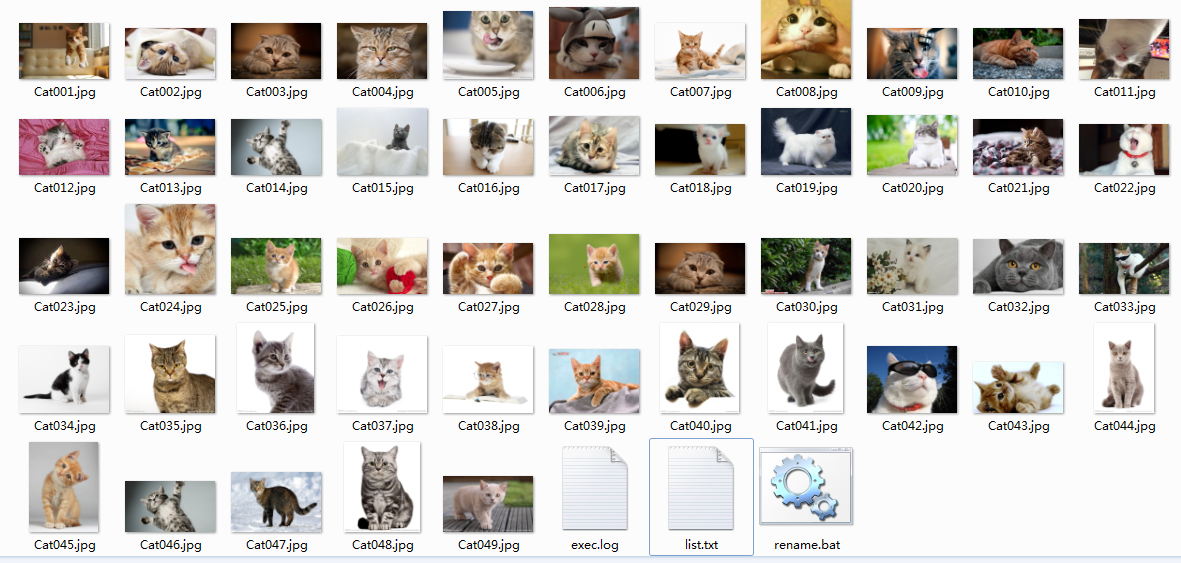Click the Cat013.jpg file name label
Image resolution: width=1181 pixels, height=563 pixels.
point(171,188)
